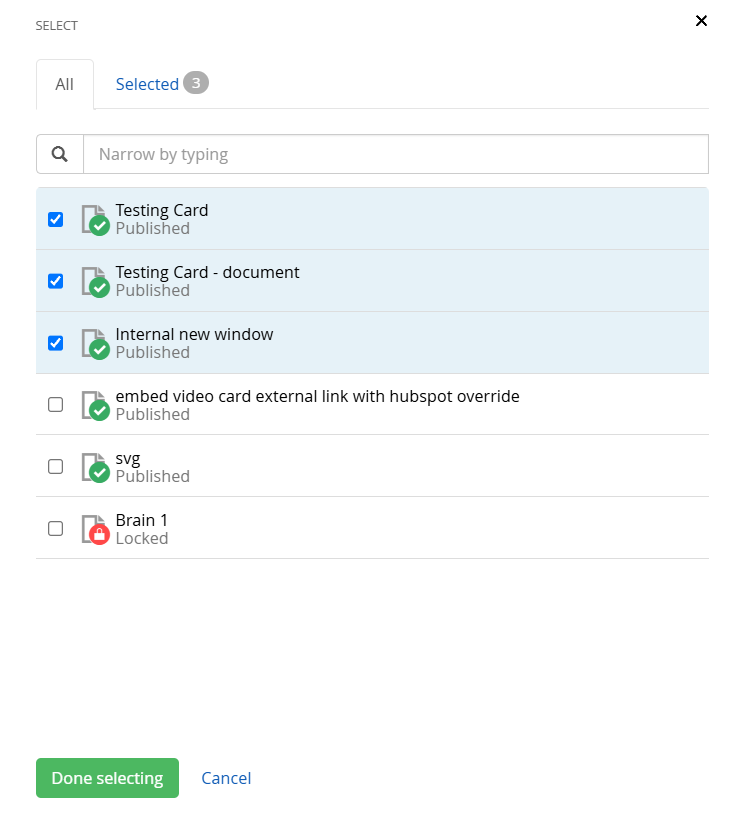Check the embed video card checkbox
This screenshot has height=822, width=742.
(56, 405)
